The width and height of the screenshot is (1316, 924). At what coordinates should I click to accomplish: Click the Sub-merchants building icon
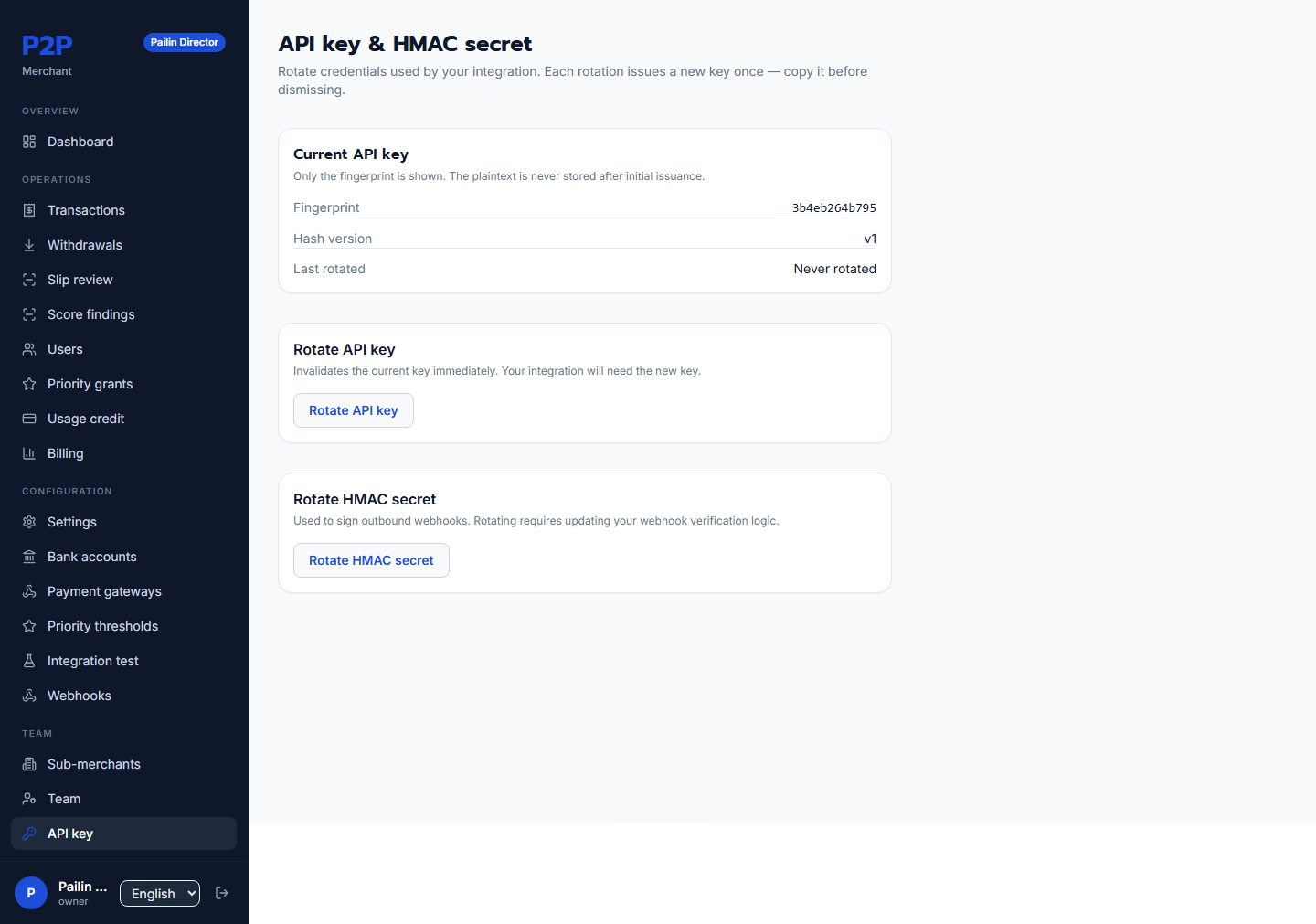(x=29, y=764)
